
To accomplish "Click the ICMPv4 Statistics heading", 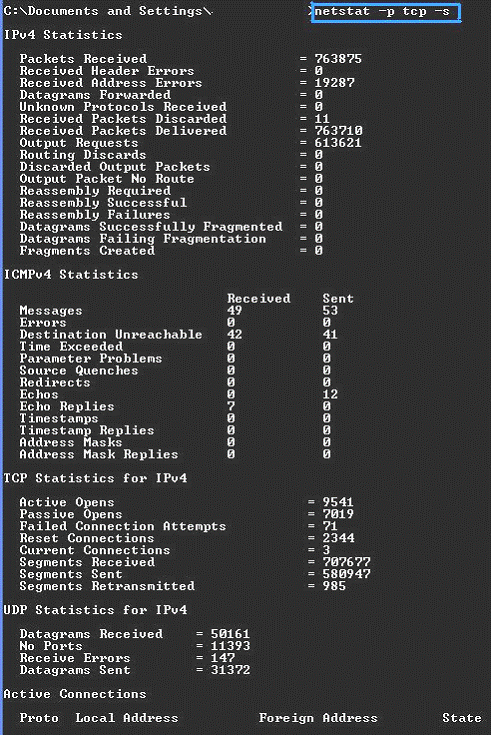I will (x=71, y=275).
